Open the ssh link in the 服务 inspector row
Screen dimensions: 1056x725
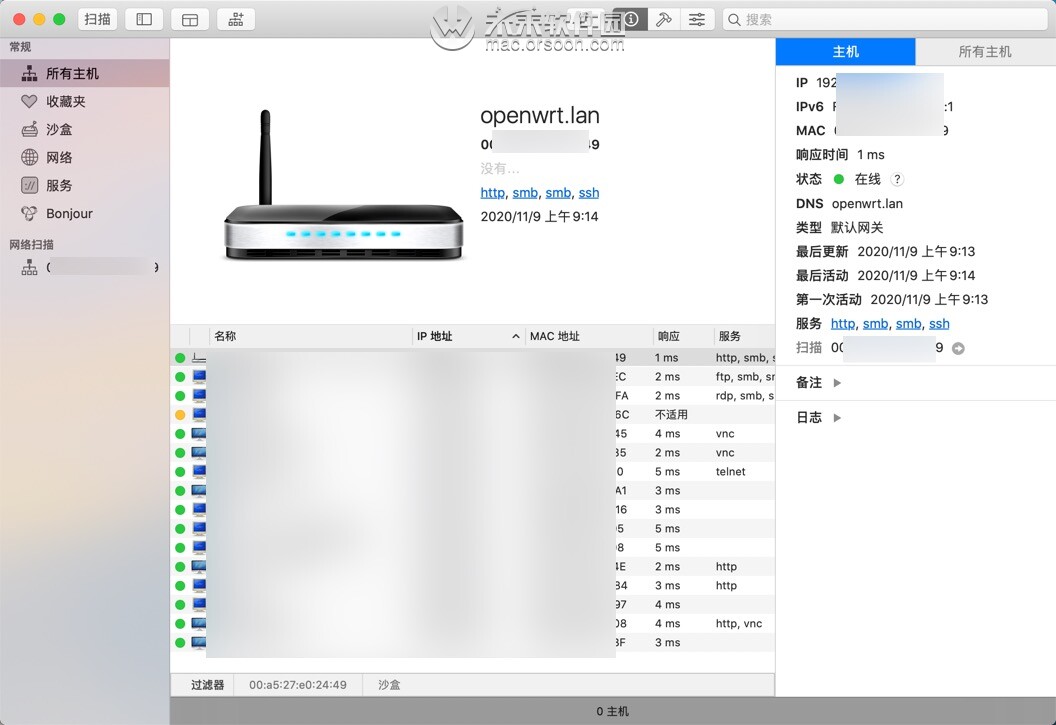pos(939,324)
